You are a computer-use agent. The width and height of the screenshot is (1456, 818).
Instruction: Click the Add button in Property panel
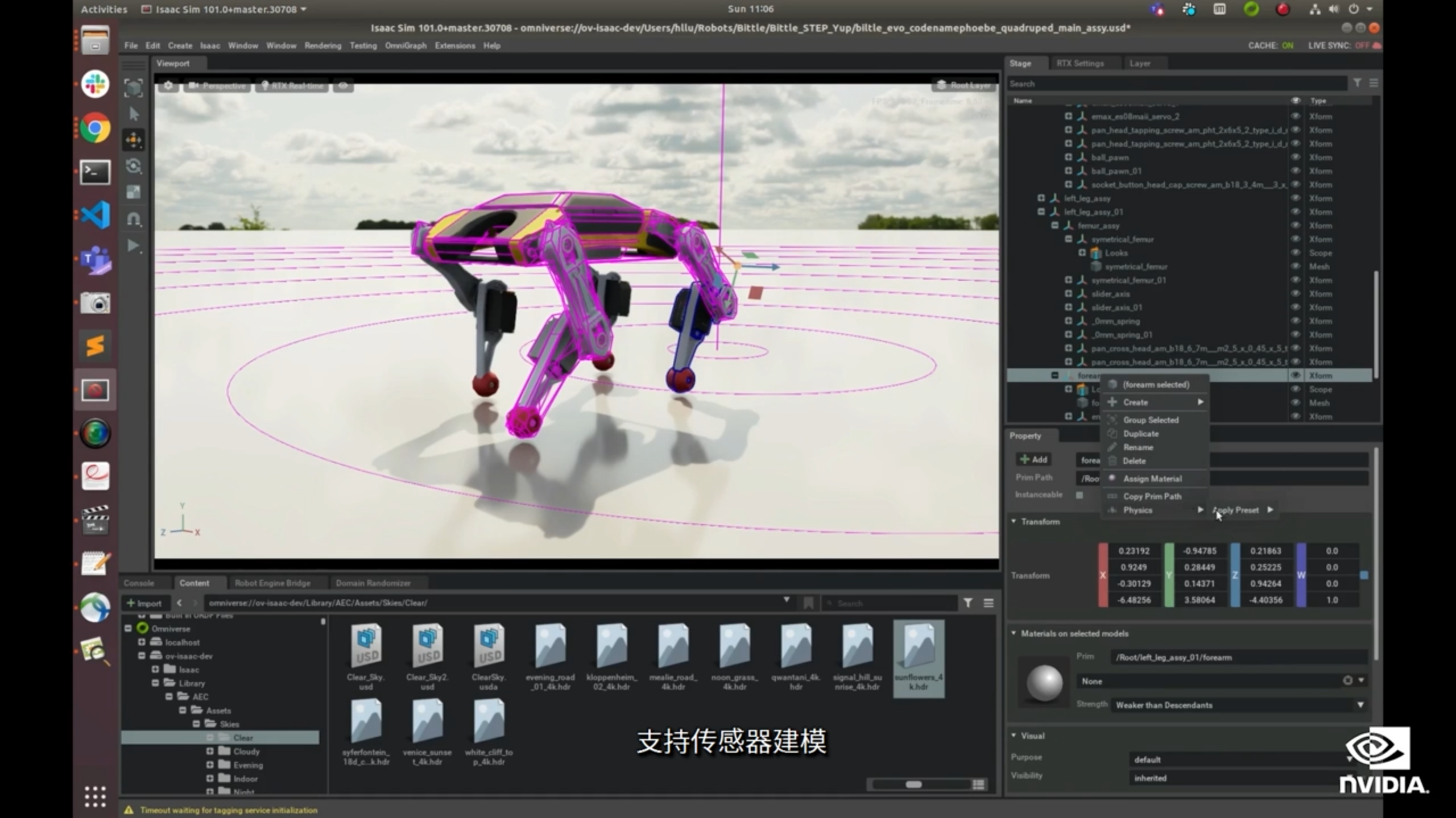click(x=1034, y=459)
